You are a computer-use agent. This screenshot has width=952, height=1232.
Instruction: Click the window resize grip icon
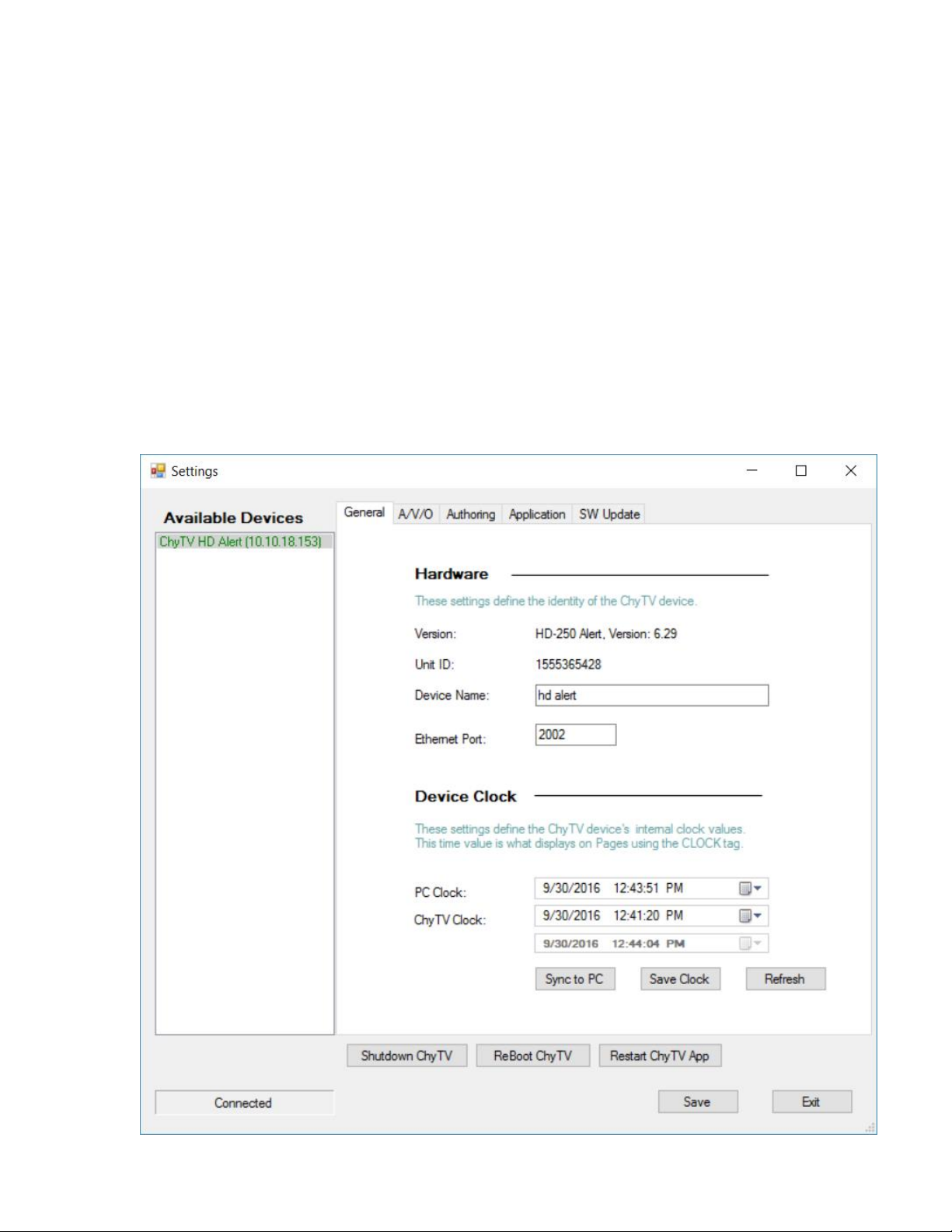point(870,1128)
